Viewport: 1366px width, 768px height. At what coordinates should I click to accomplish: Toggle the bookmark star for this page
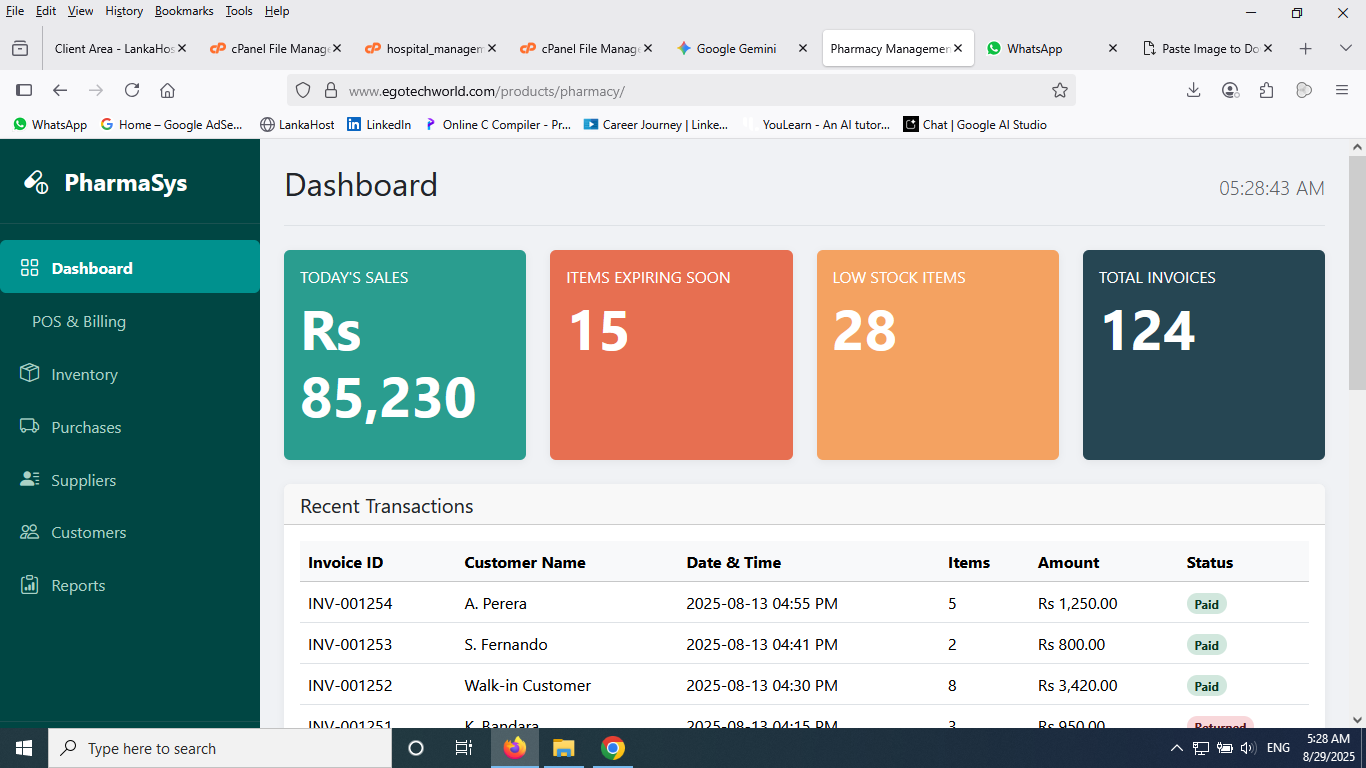coord(1059,90)
